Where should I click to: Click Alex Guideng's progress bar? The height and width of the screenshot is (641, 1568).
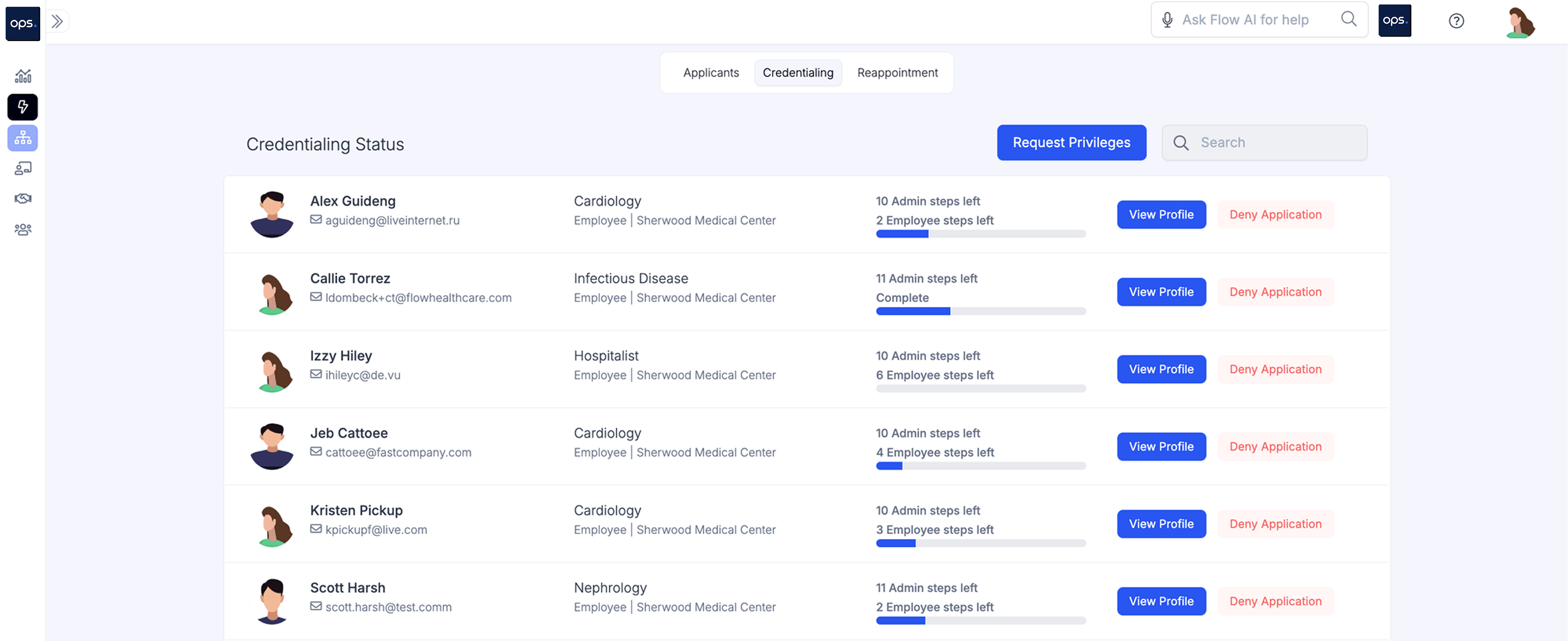pyautogui.click(x=980, y=234)
